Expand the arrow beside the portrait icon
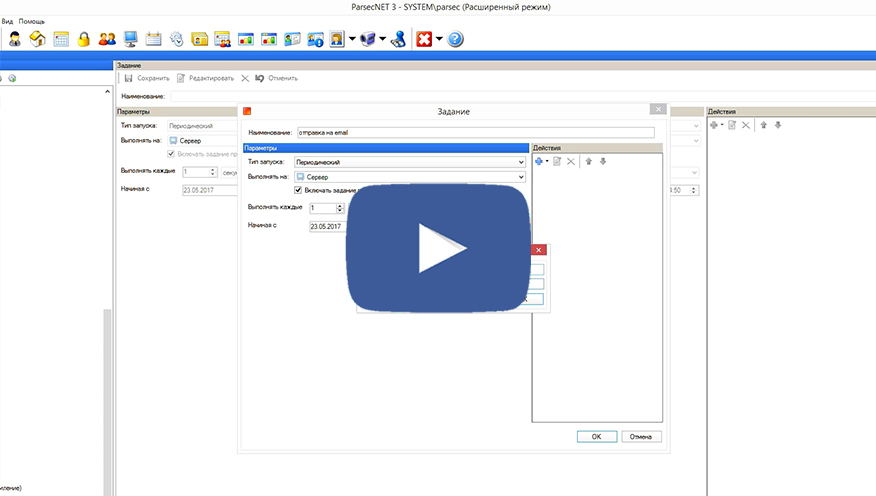 pos(352,39)
